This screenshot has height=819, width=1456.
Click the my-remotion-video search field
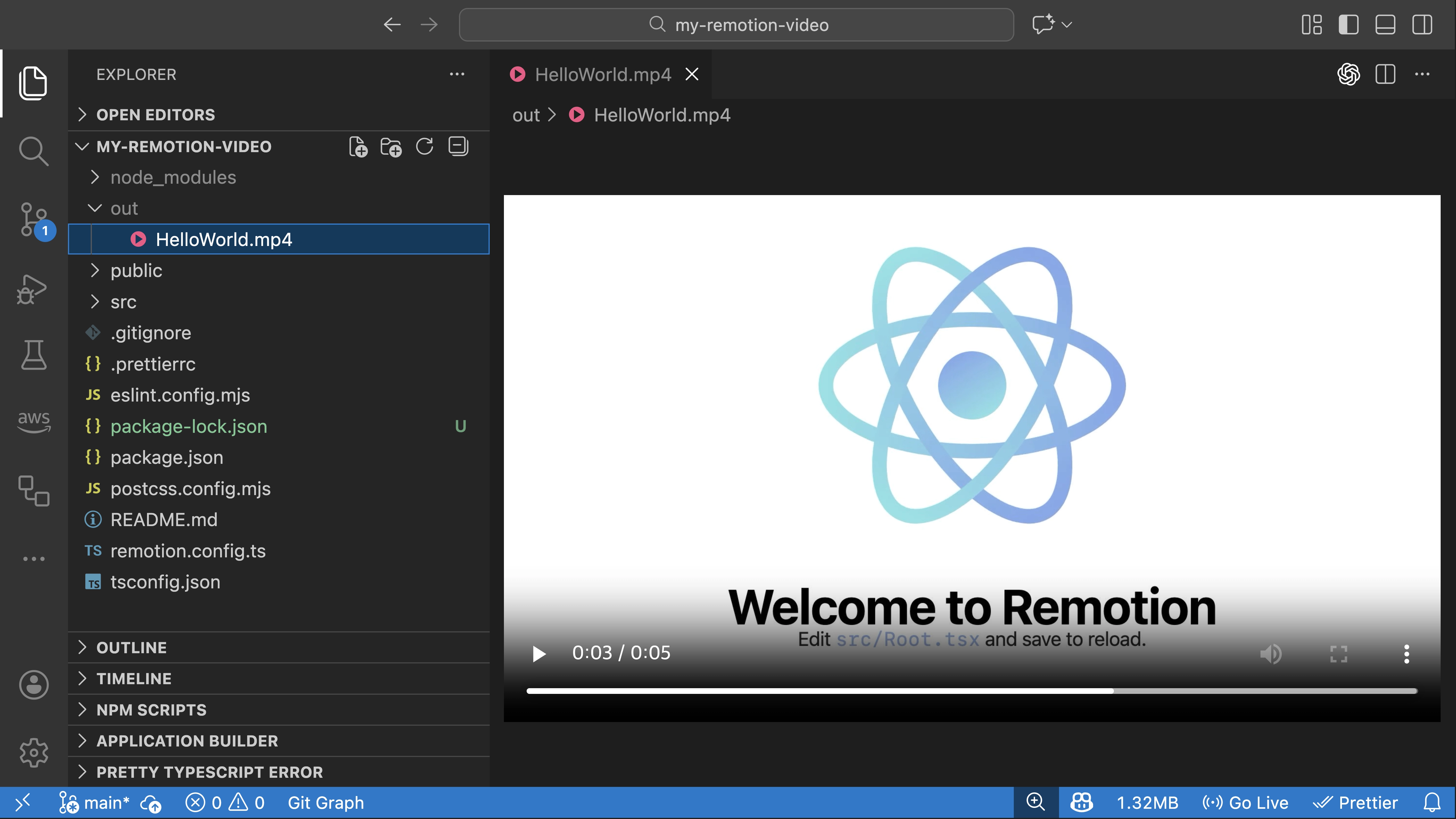737,24
